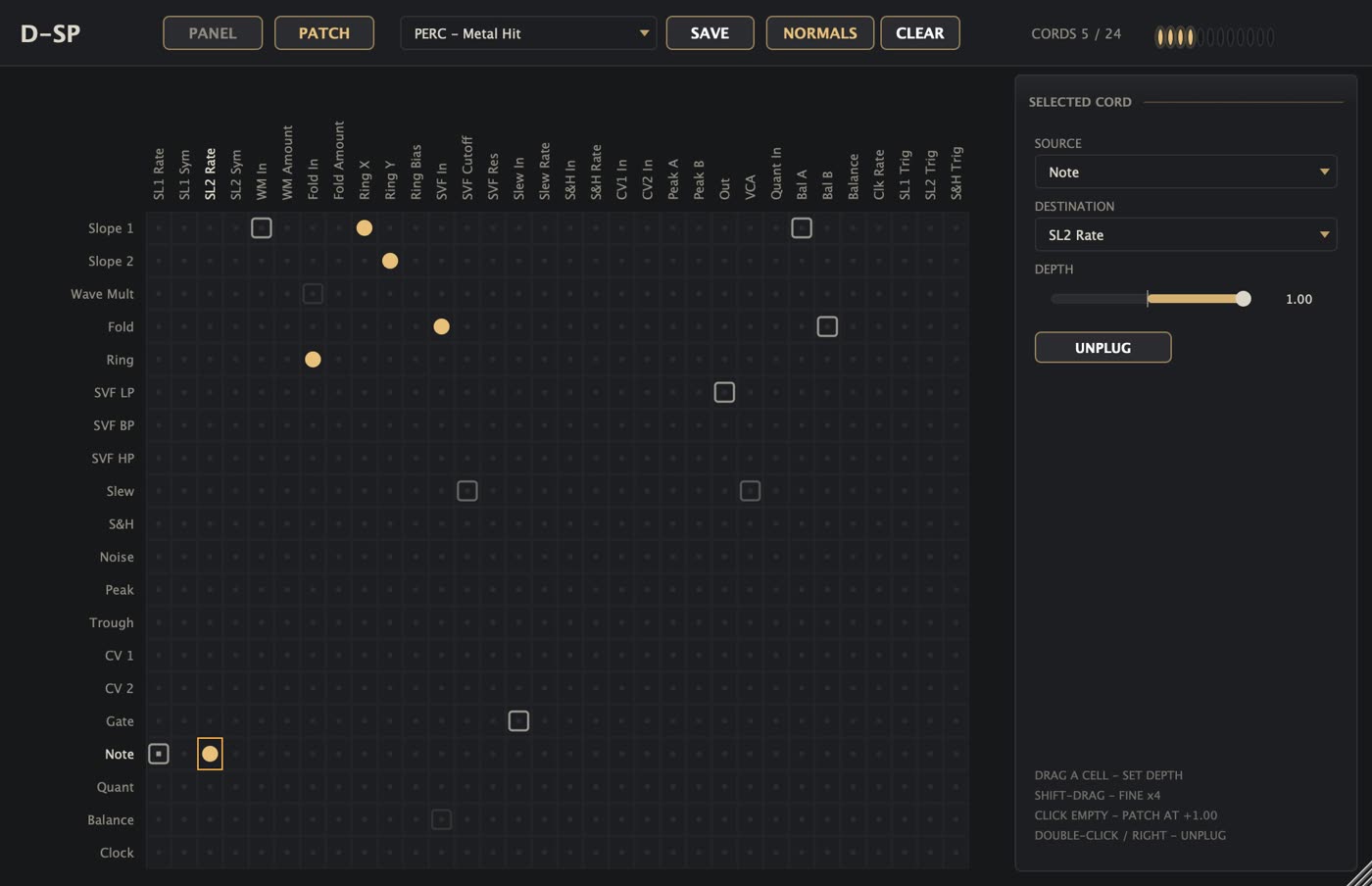This screenshot has width=1372, height=886.
Task: Click the cord count indicator pips
Action: click(1215, 37)
